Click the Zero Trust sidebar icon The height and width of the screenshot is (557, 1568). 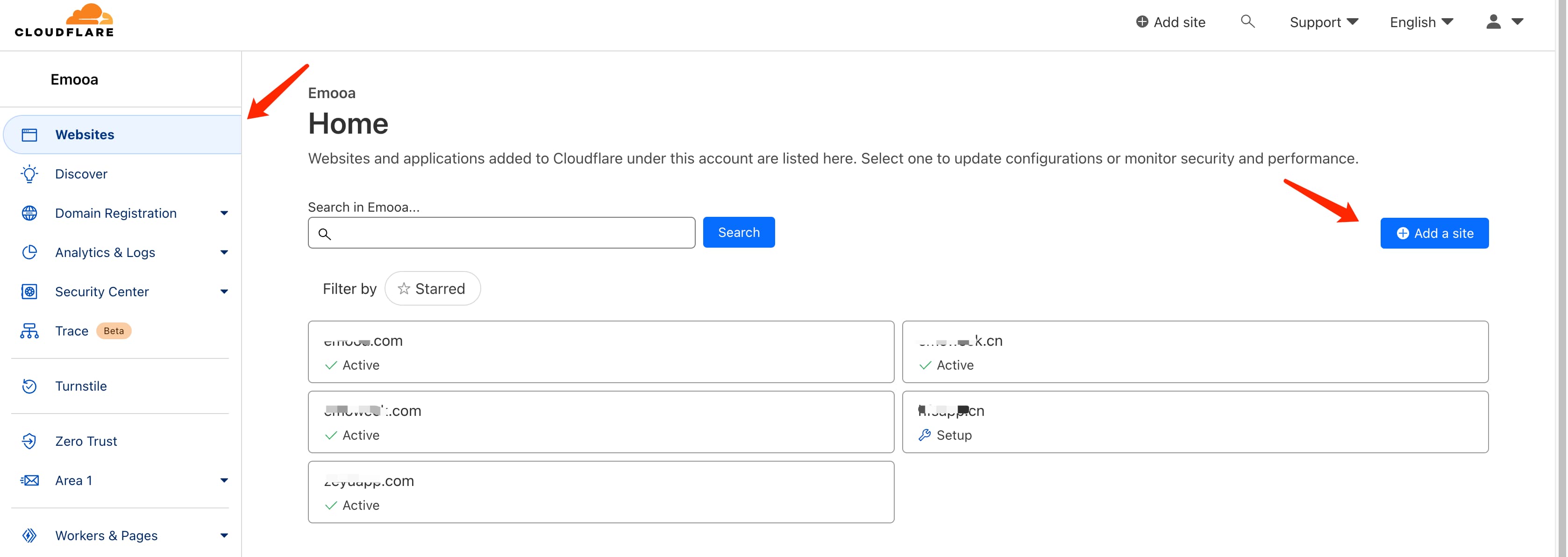pos(29,441)
